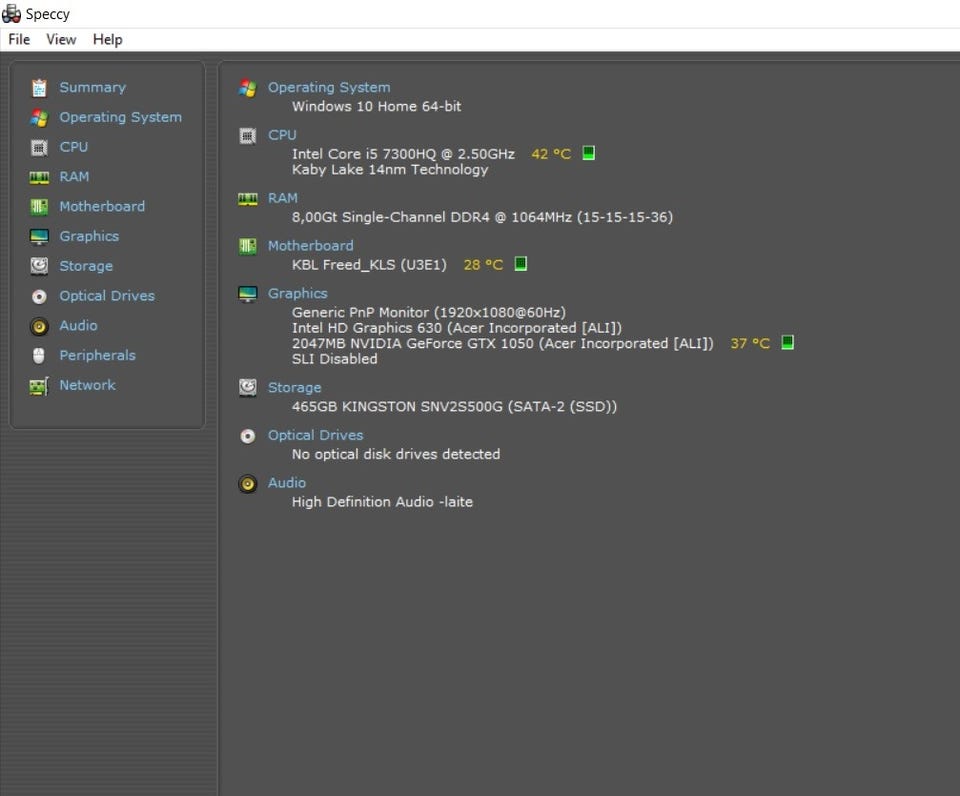Click the GPU temperature 37 °C value
Viewport: 960px width, 796px height.
coord(750,344)
